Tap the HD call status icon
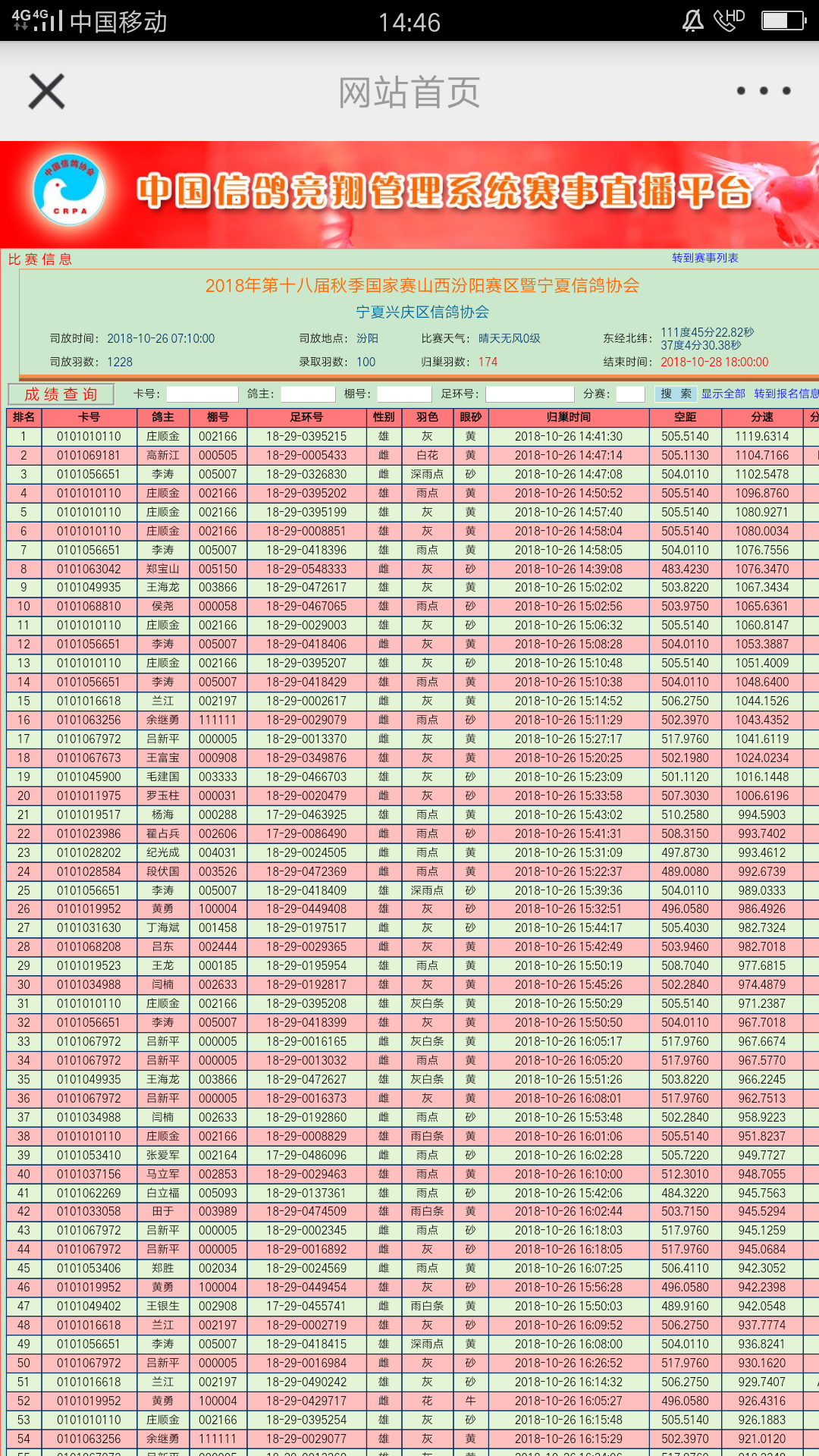The image size is (819, 1456). point(729,20)
